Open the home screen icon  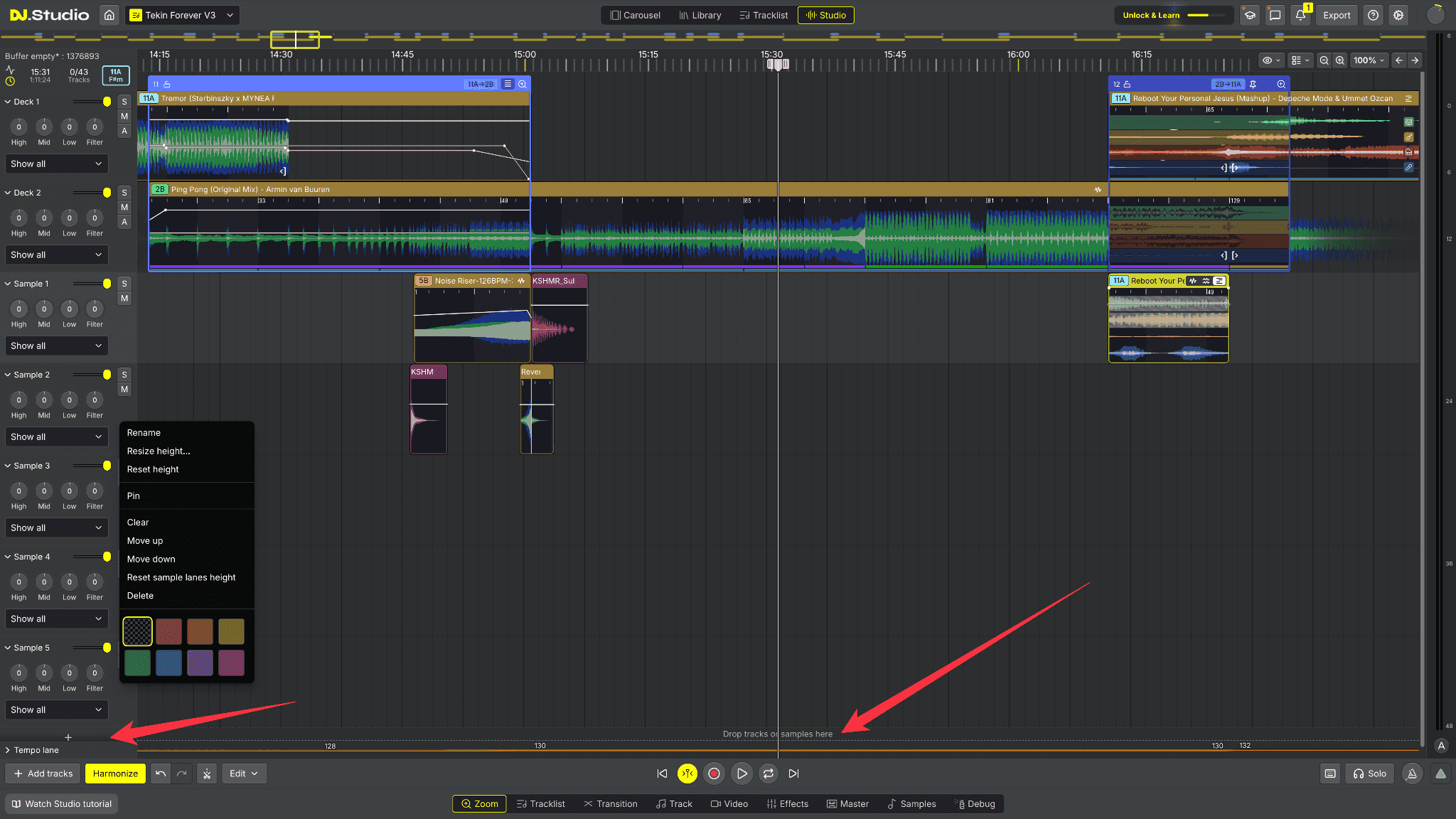click(109, 15)
